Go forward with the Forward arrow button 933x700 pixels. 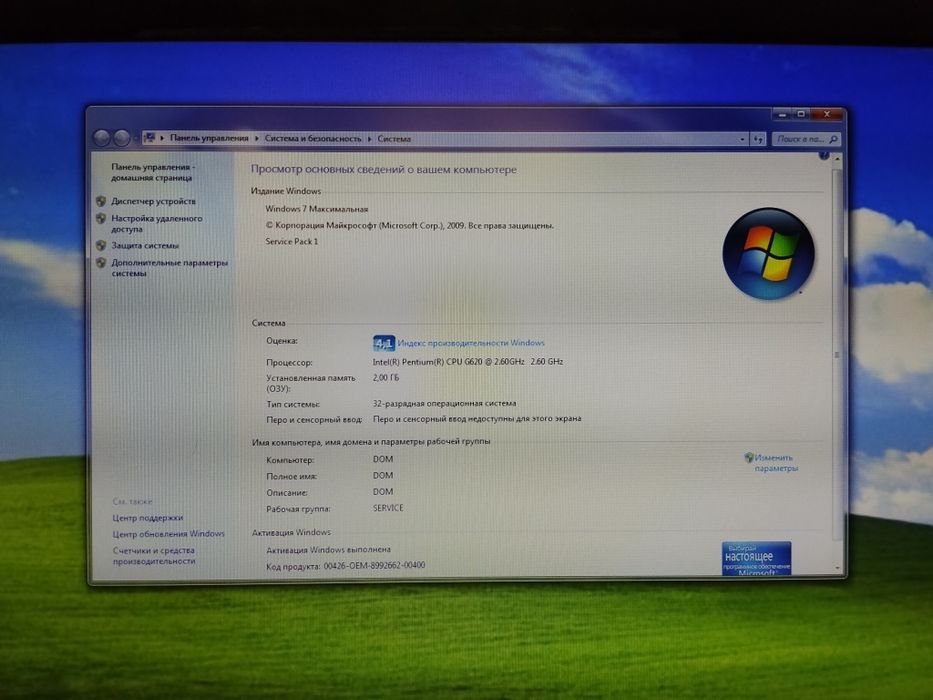pyautogui.click(x=122, y=138)
